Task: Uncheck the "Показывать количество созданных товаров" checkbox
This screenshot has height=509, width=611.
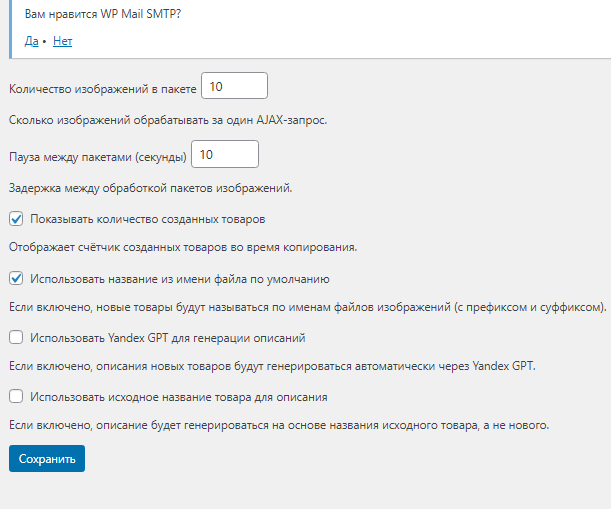Action: (16, 218)
